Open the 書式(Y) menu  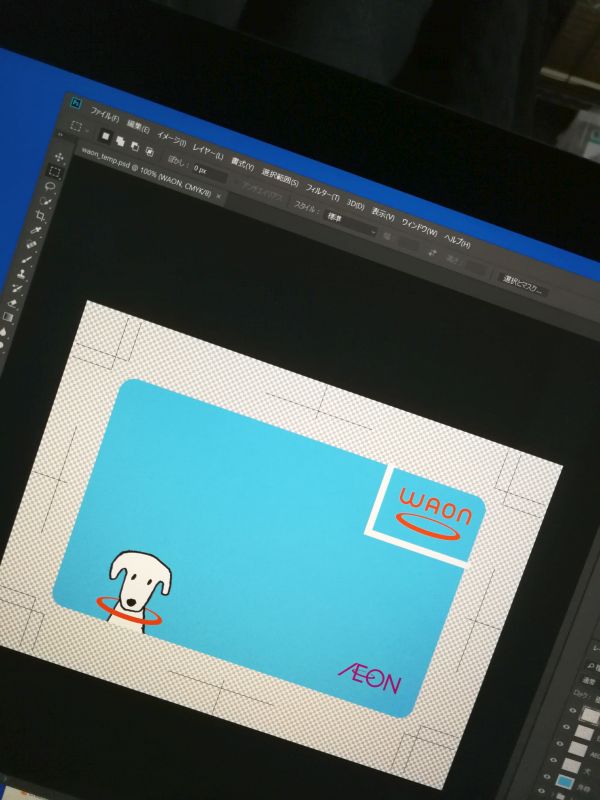pos(242,164)
